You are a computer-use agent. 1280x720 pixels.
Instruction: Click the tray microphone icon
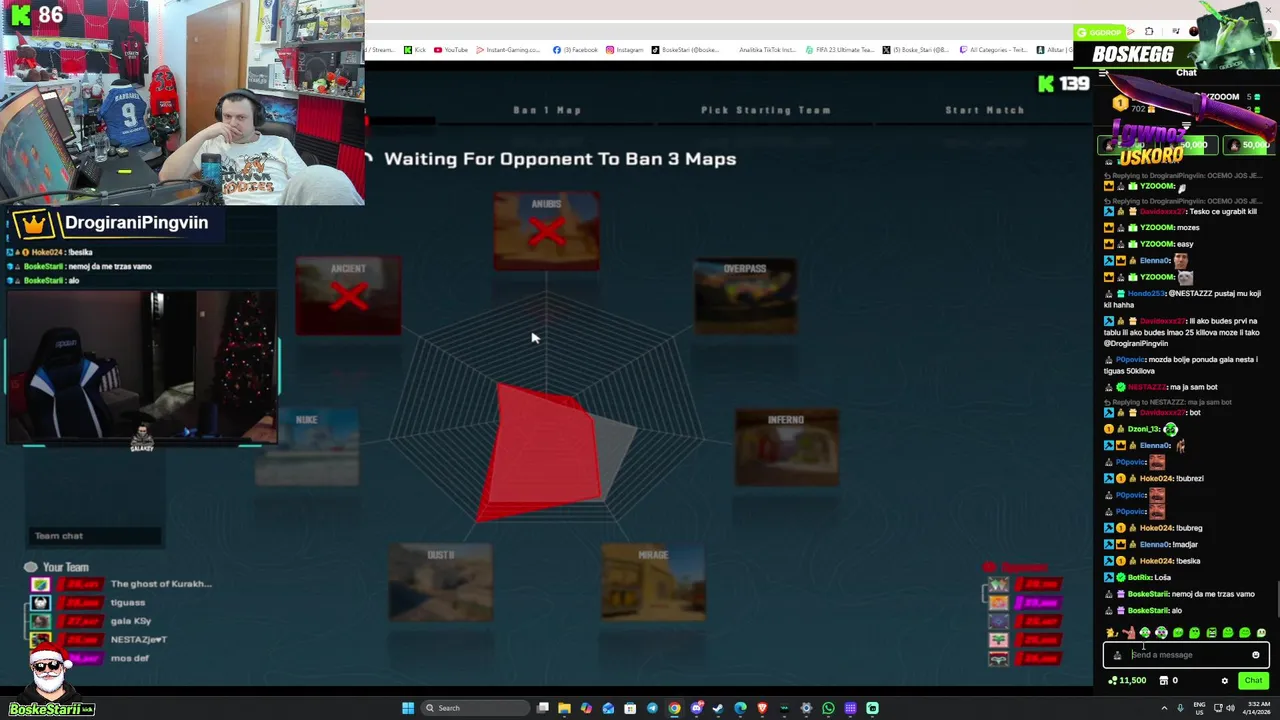(x=1180, y=708)
